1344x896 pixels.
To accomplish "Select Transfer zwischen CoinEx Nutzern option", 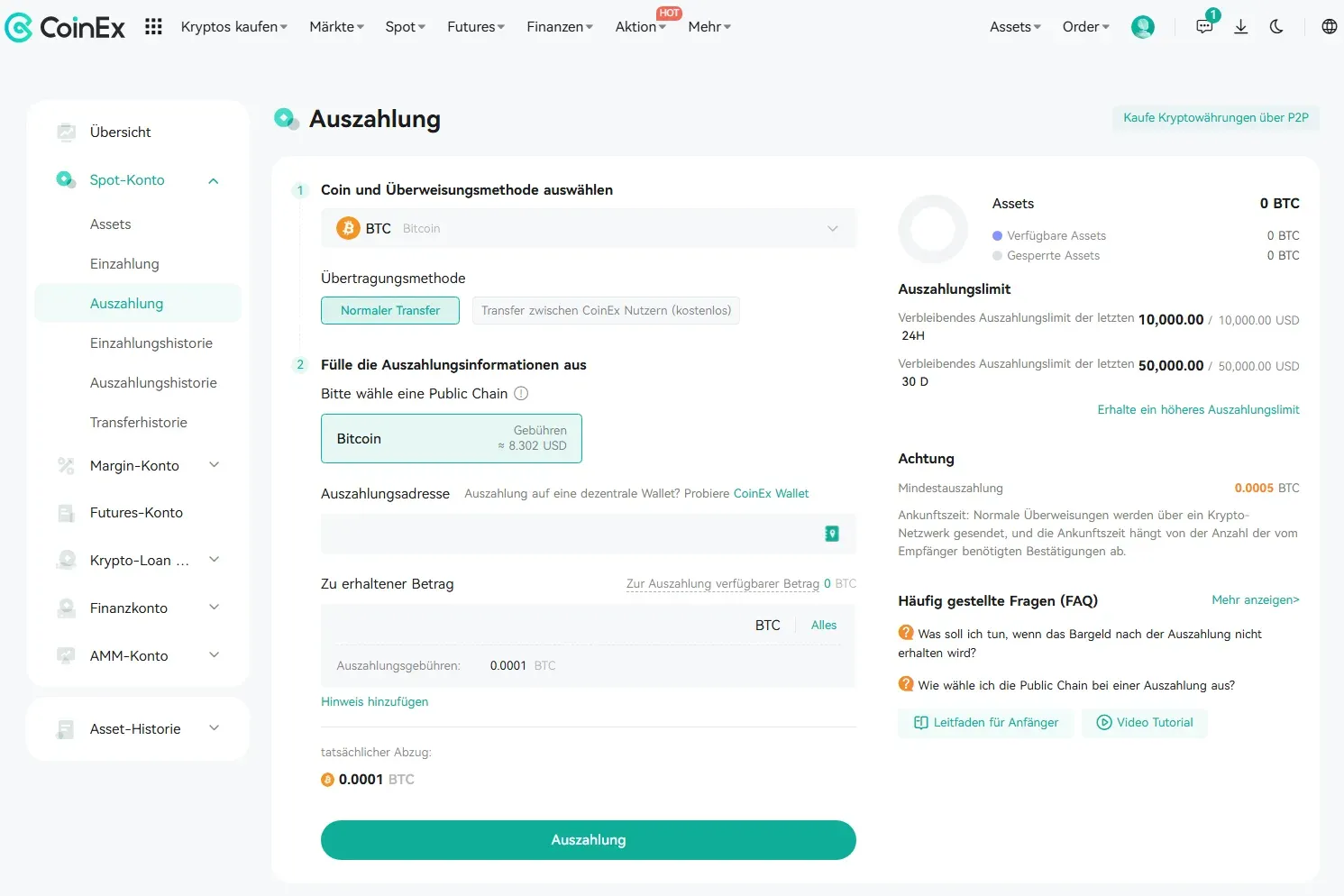I will (606, 310).
